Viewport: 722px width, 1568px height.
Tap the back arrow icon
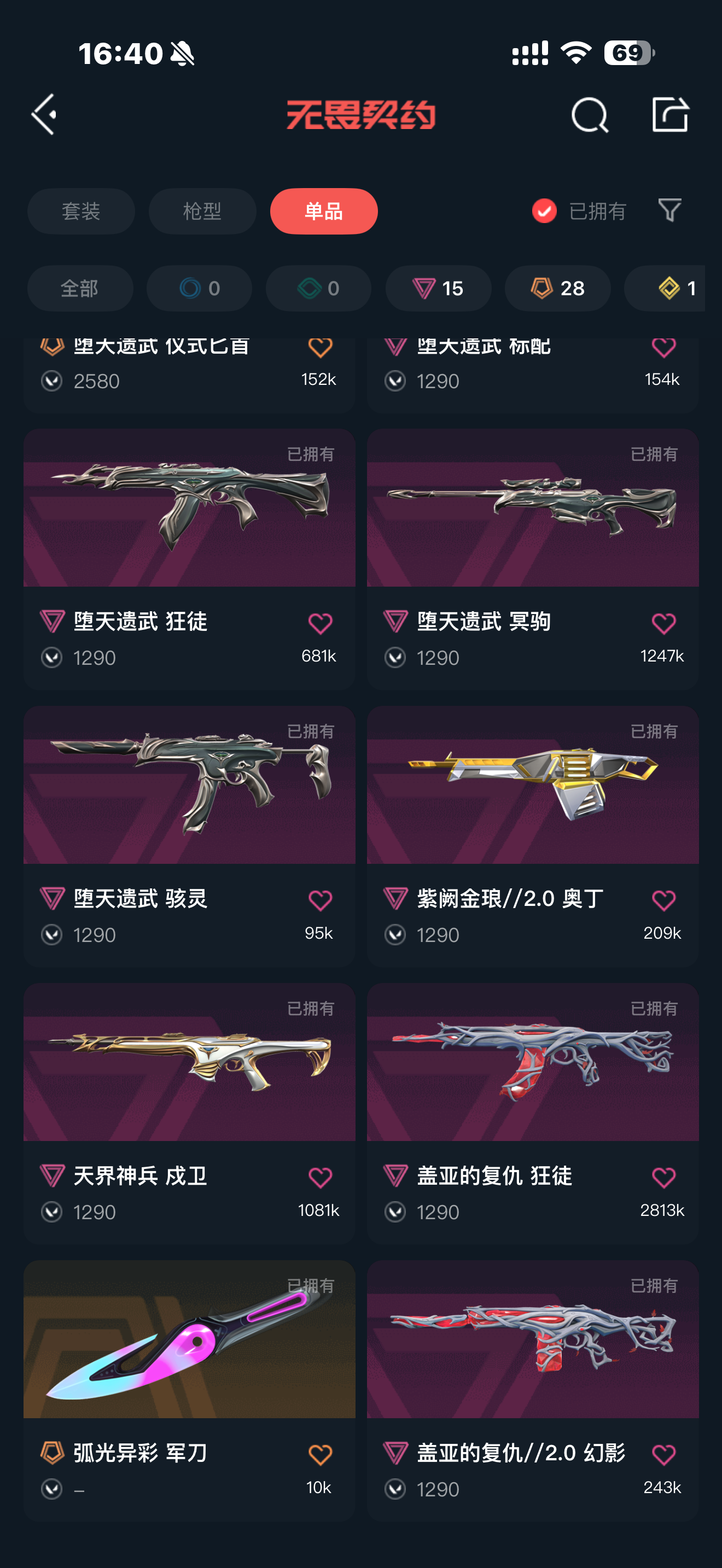[44, 114]
